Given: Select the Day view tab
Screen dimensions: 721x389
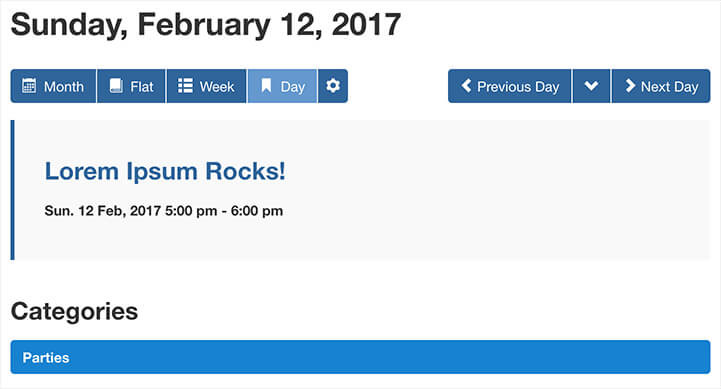Looking at the screenshot, I should click(282, 86).
